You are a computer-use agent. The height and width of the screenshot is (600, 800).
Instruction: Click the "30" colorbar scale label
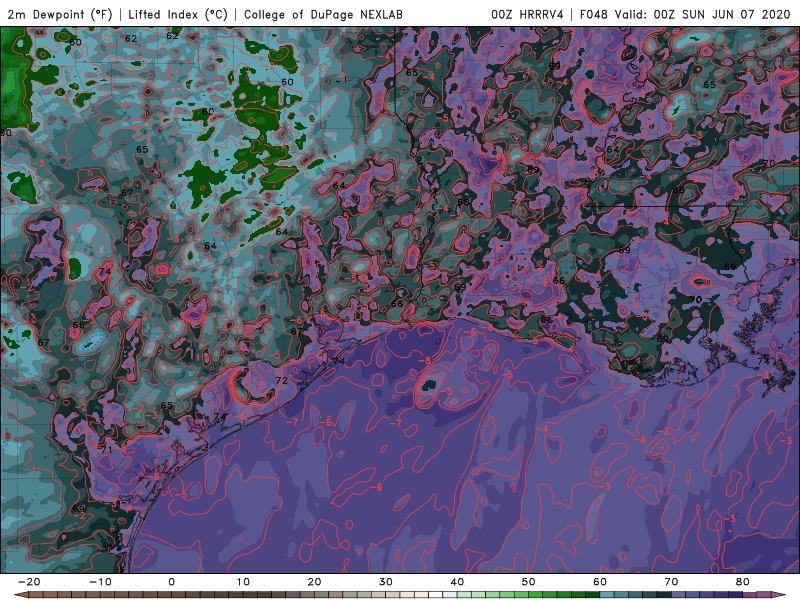[x=386, y=582]
